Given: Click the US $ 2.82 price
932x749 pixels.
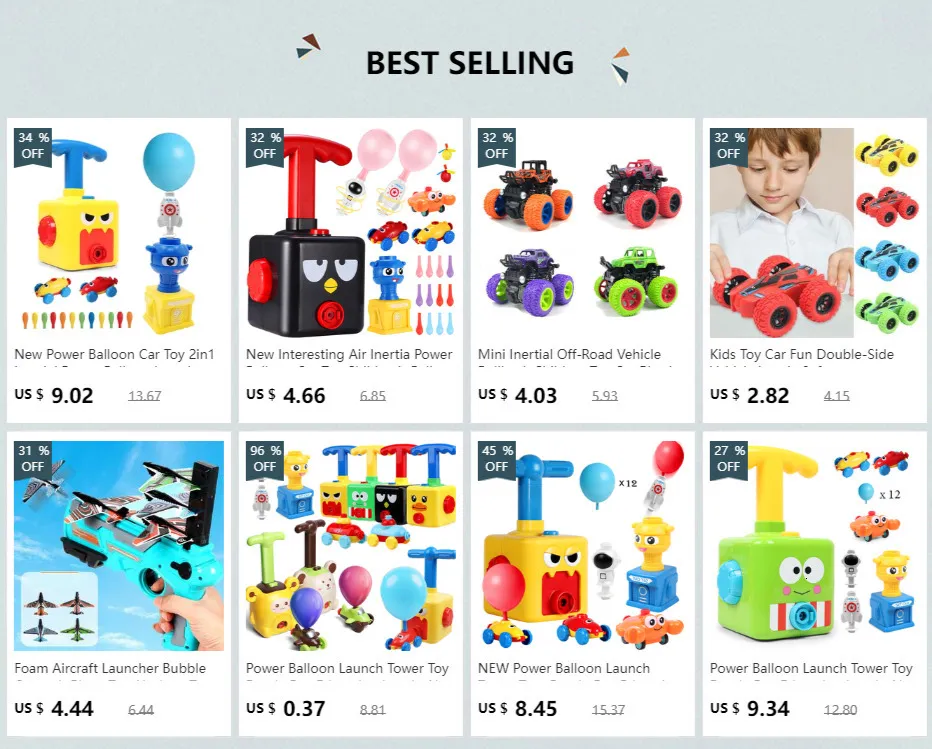Looking at the screenshot, I should coord(750,395).
